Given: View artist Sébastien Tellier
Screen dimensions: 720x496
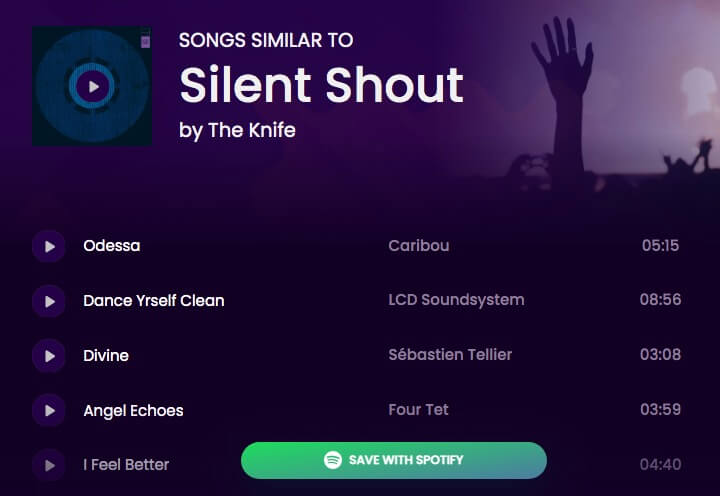Looking at the screenshot, I should tap(450, 355).
